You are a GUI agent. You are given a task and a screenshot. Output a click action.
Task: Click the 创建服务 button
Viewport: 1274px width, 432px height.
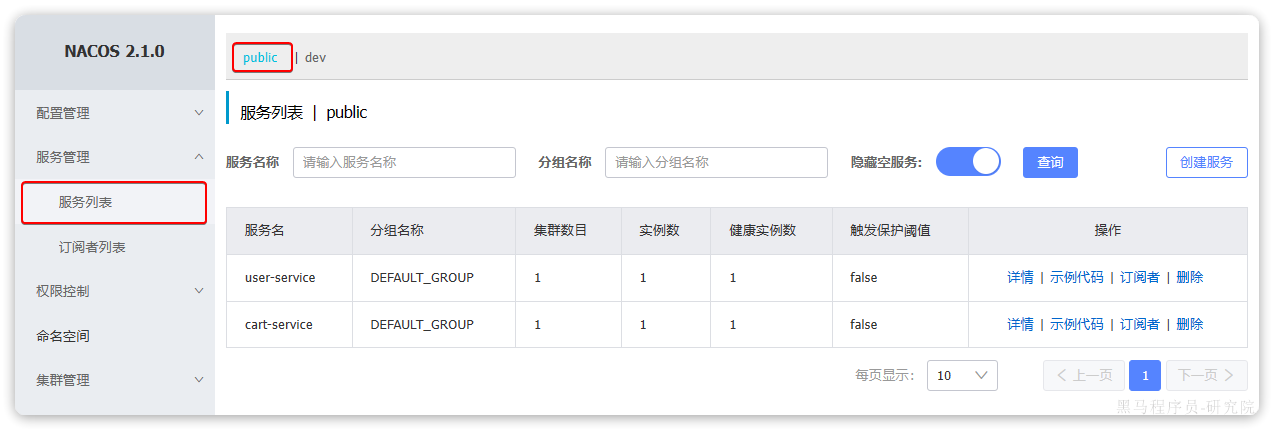tap(1206, 162)
